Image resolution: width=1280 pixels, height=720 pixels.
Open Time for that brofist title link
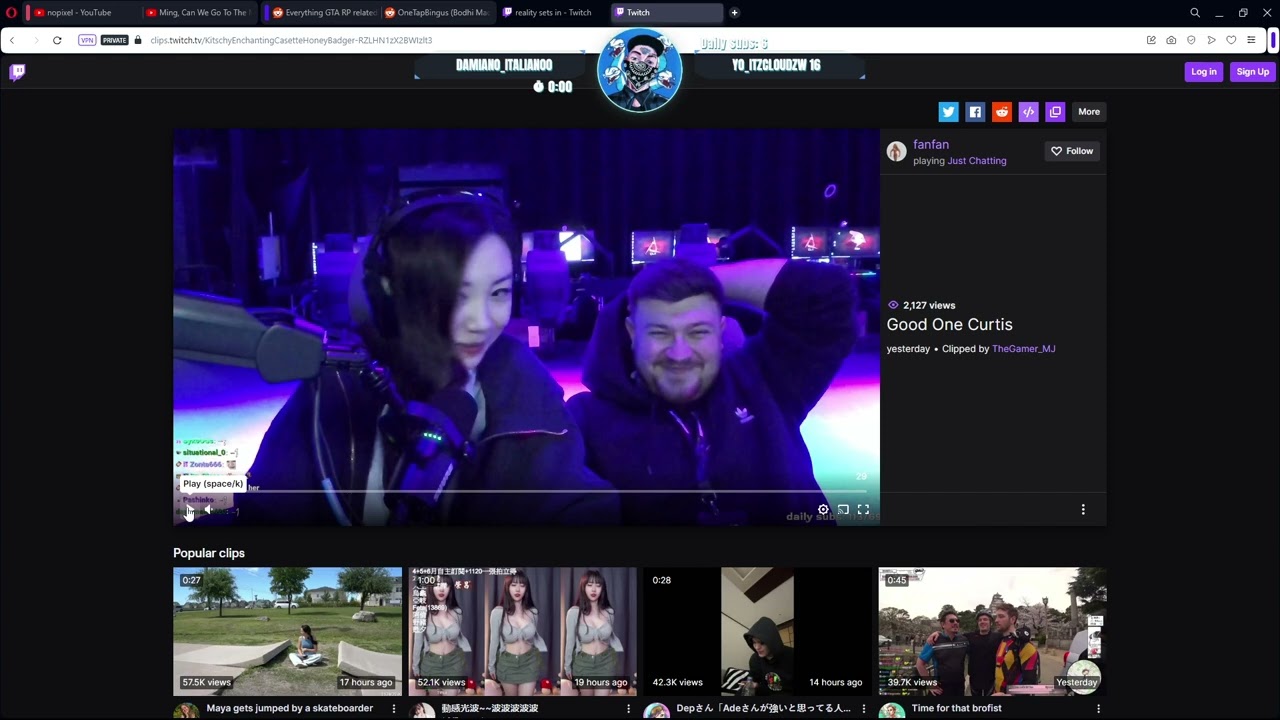tap(956, 708)
